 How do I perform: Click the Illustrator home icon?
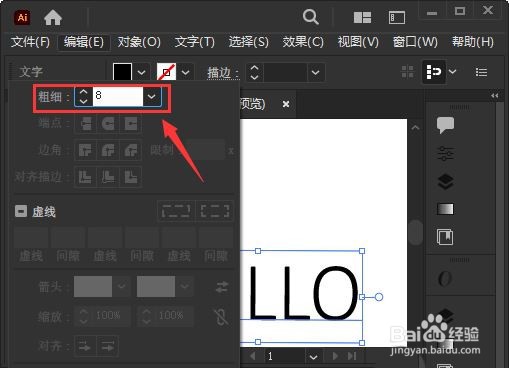[53, 17]
